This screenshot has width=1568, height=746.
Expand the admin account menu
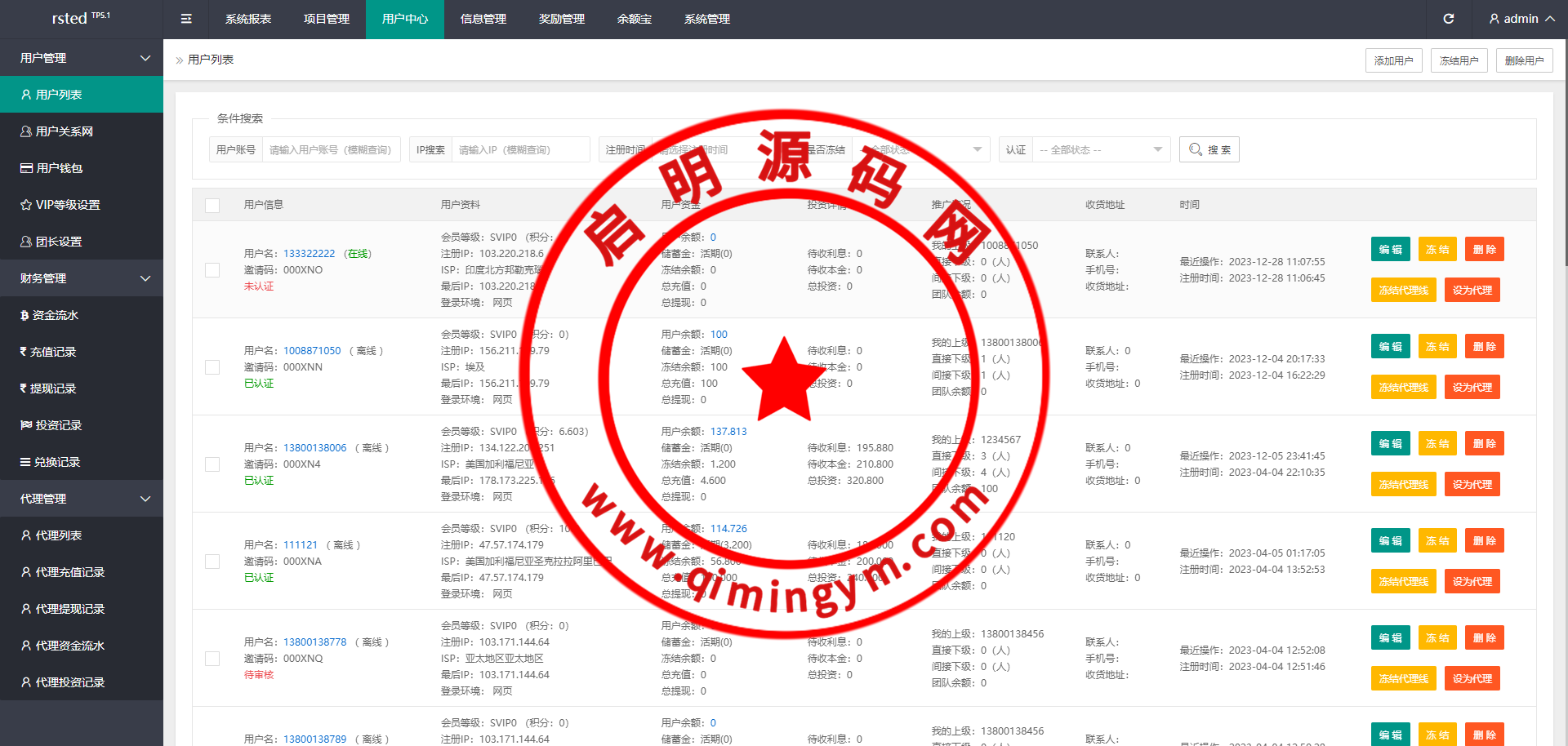pyautogui.click(x=1521, y=19)
